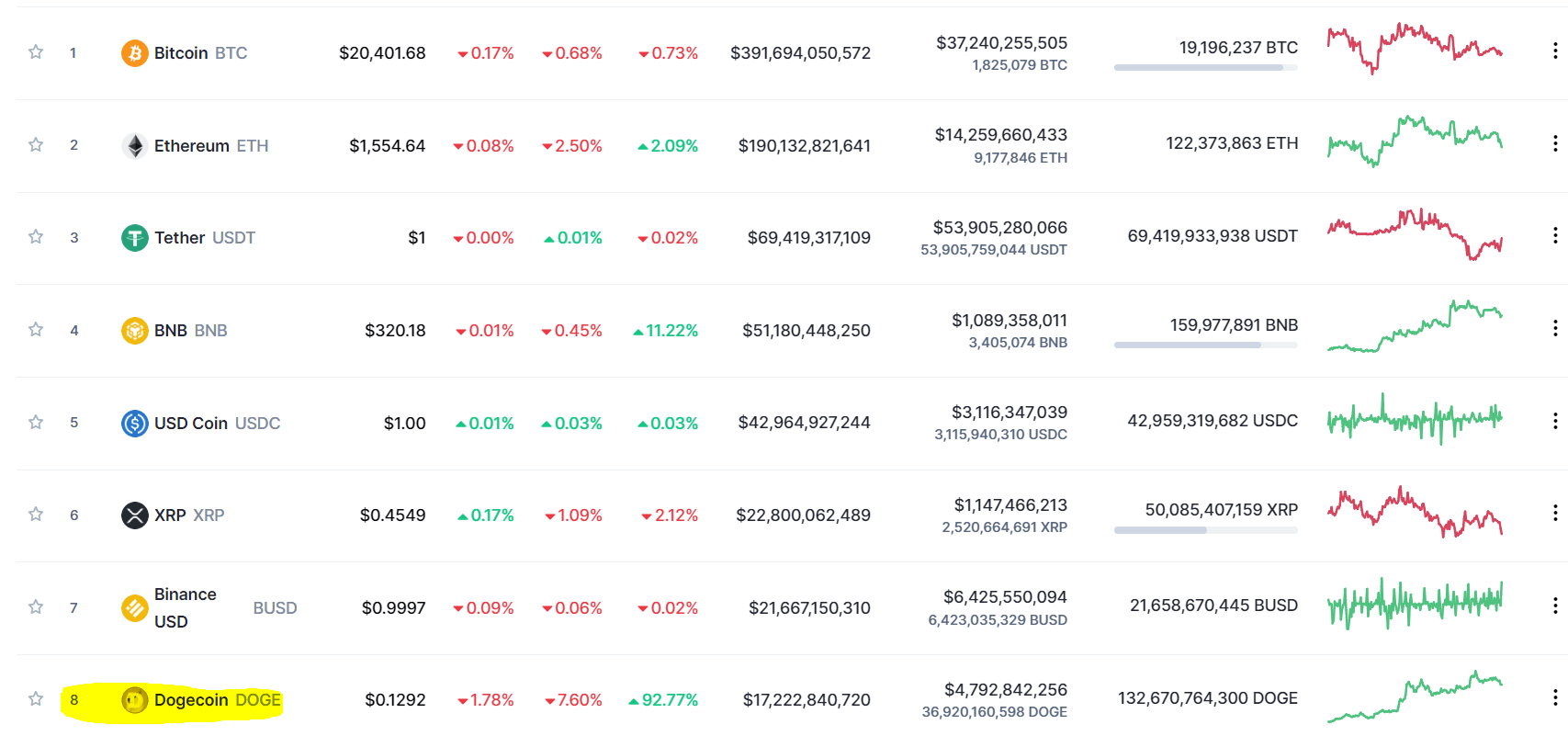This screenshot has height=736, width=1568.
Task: Star the XRP row
Action: point(36,515)
